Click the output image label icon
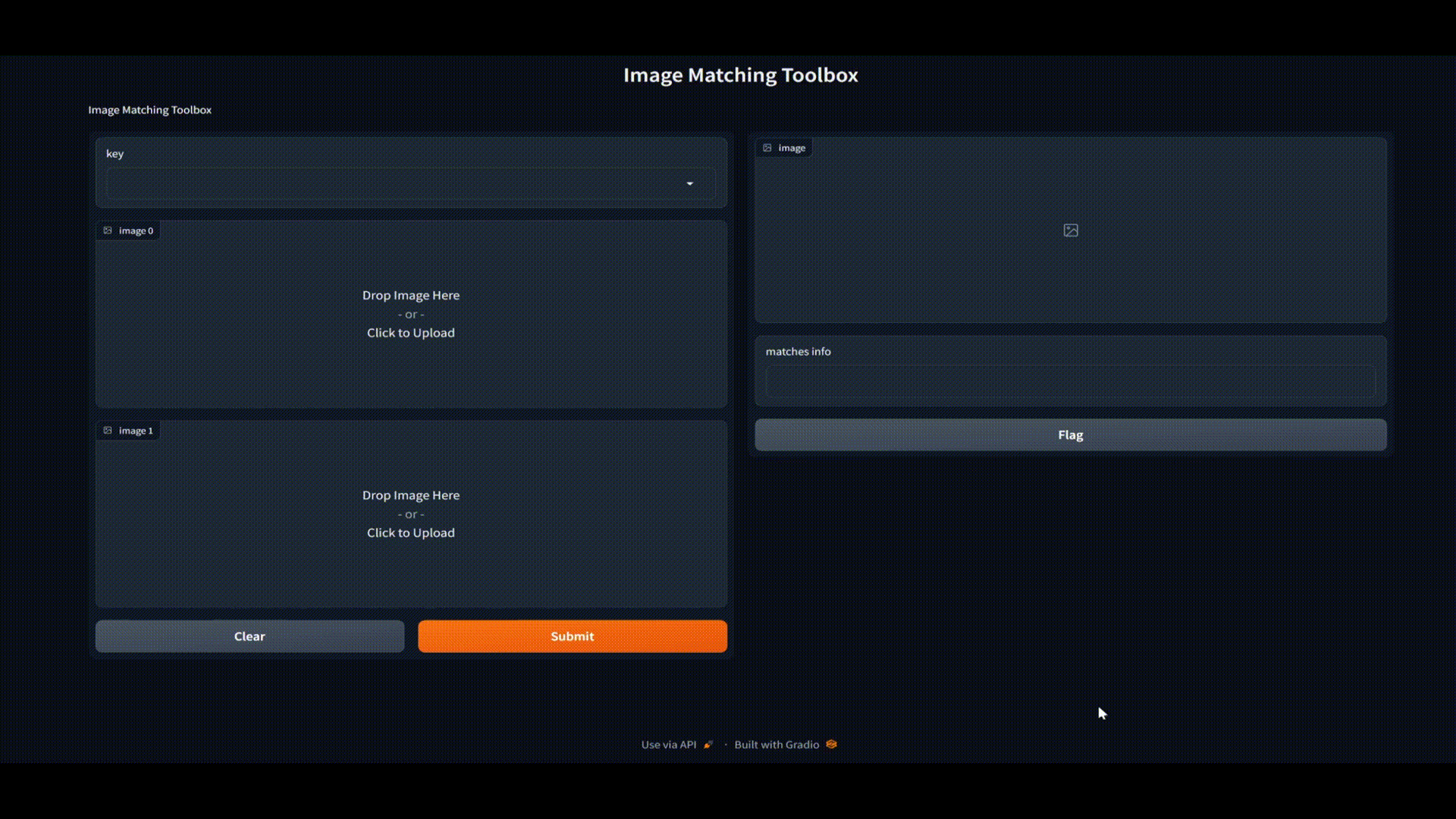The width and height of the screenshot is (1456, 819). (x=767, y=148)
